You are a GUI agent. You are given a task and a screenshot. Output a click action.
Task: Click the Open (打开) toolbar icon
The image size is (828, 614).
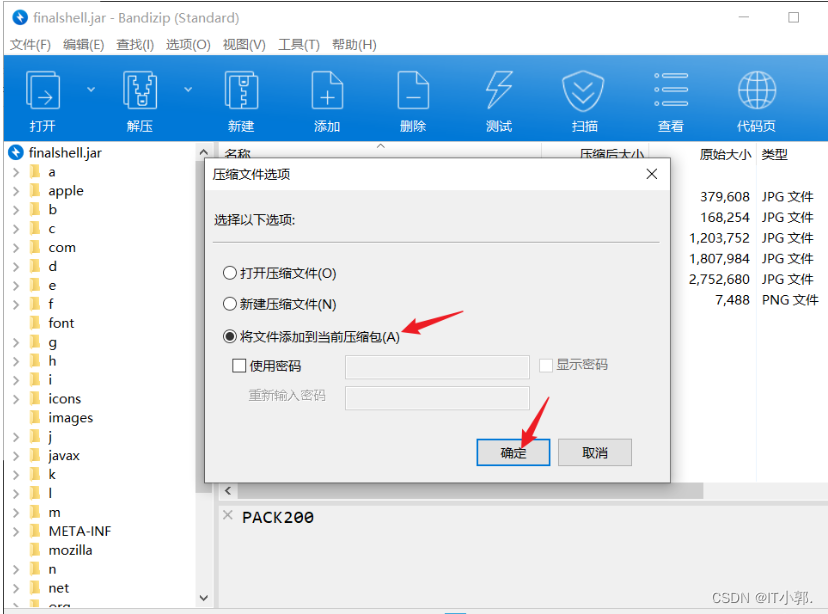(x=43, y=91)
